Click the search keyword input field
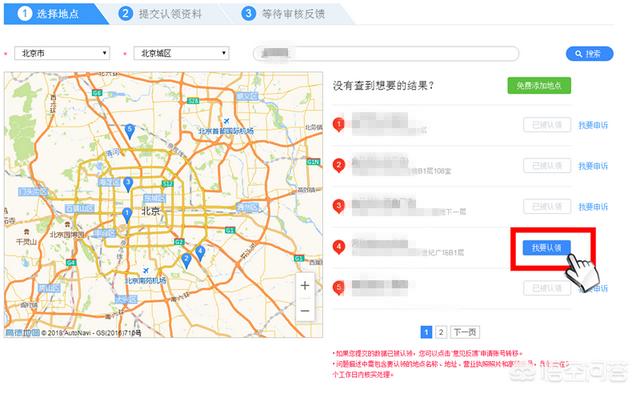Viewport: 640px width, 394px height. pyautogui.click(x=386, y=53)
